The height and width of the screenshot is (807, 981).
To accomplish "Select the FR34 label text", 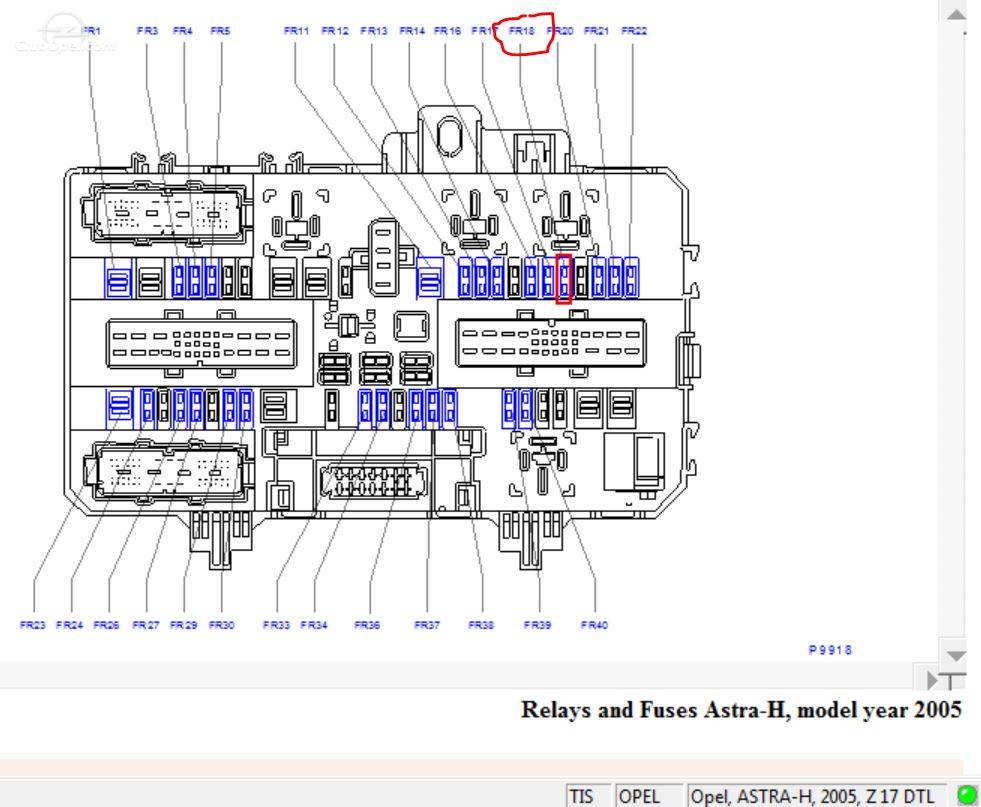I will tap(314, 624).
